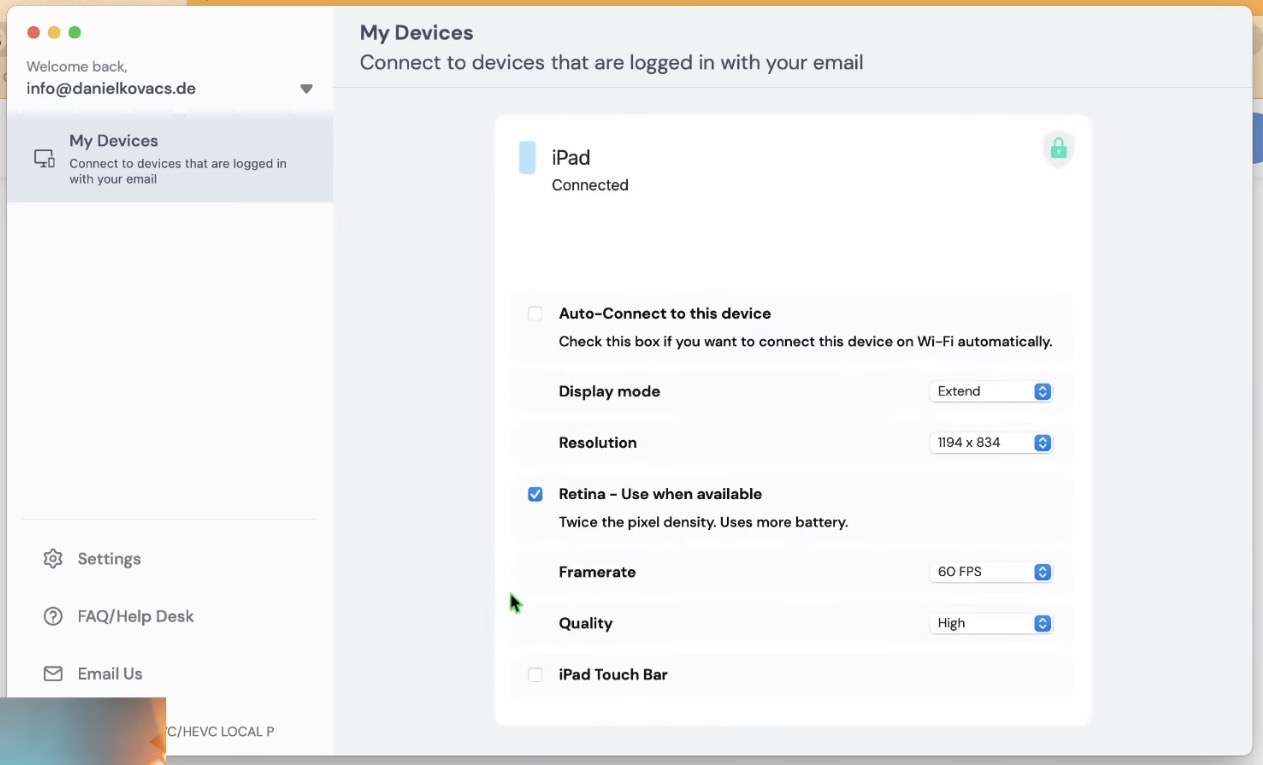Click Email Us in the sidebar

[x=109, y=674]
